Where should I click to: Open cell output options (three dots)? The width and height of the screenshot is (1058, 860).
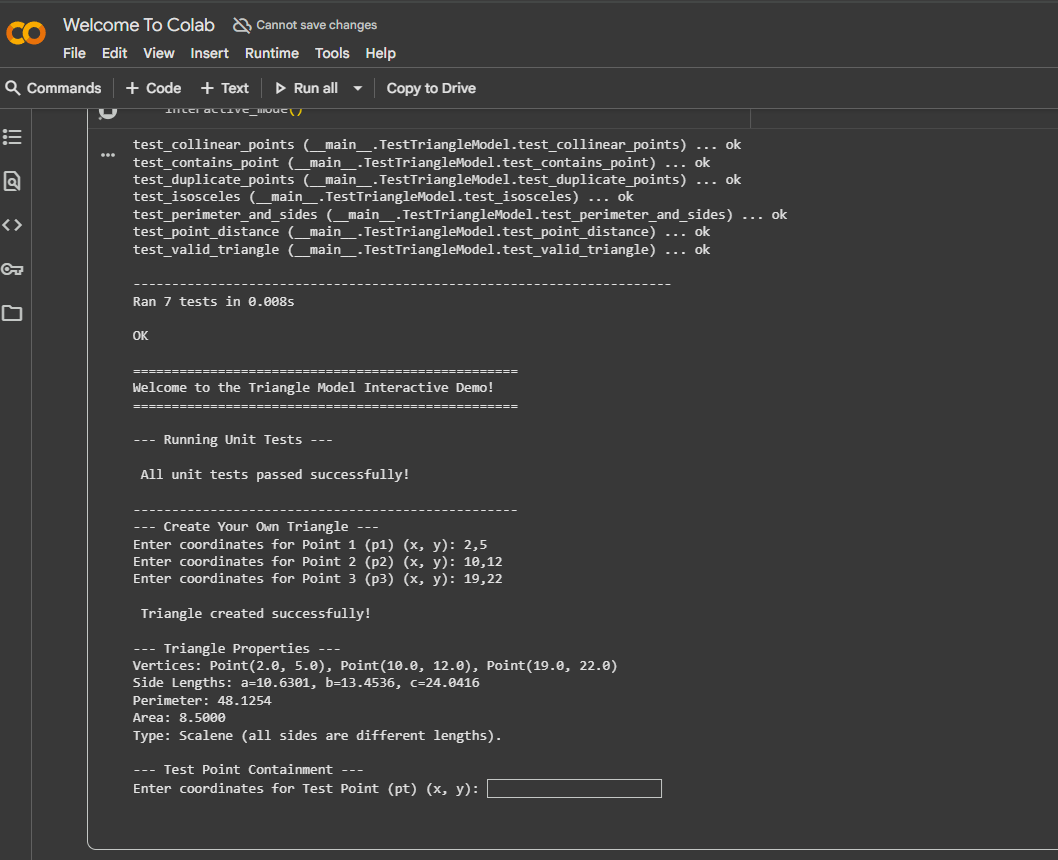[x=108, y=156]
